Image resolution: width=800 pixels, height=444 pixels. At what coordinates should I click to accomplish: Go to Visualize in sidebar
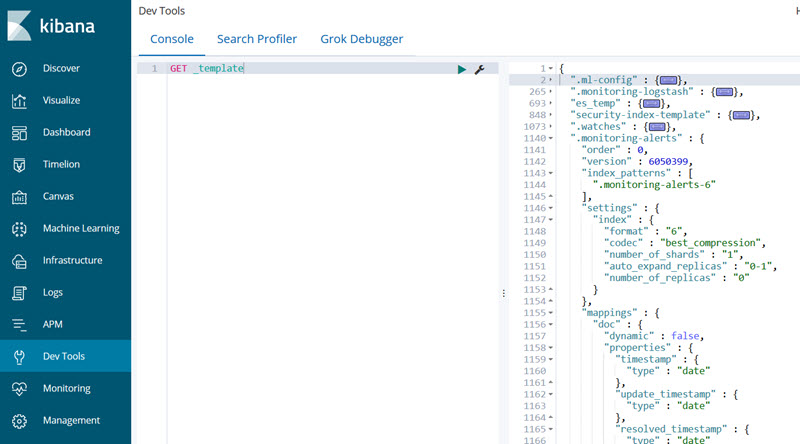(61, 101)
